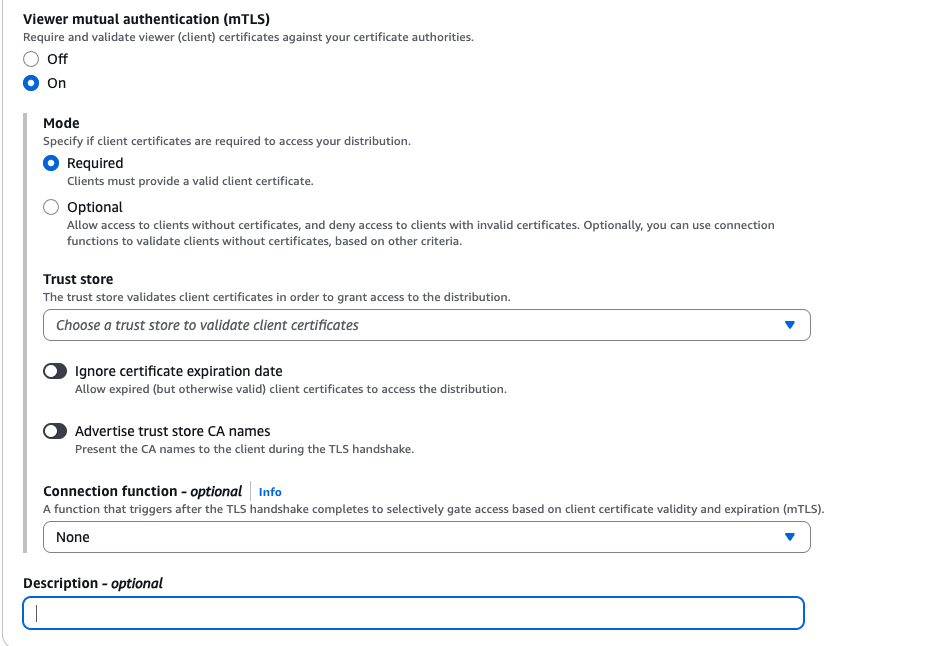
Task: Turn off Viewer mutual authentication
Action: (31, 59)
